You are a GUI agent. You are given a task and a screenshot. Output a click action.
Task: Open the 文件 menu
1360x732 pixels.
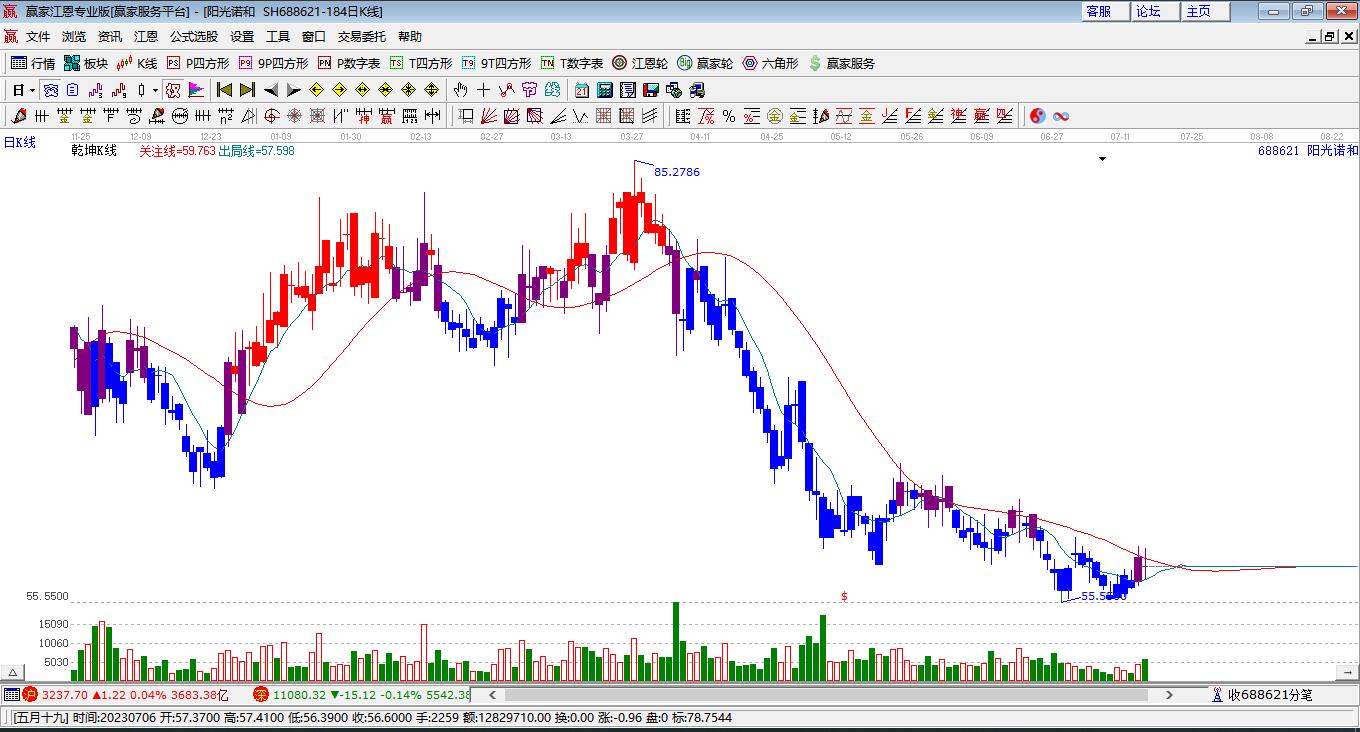tap(38, 37)
